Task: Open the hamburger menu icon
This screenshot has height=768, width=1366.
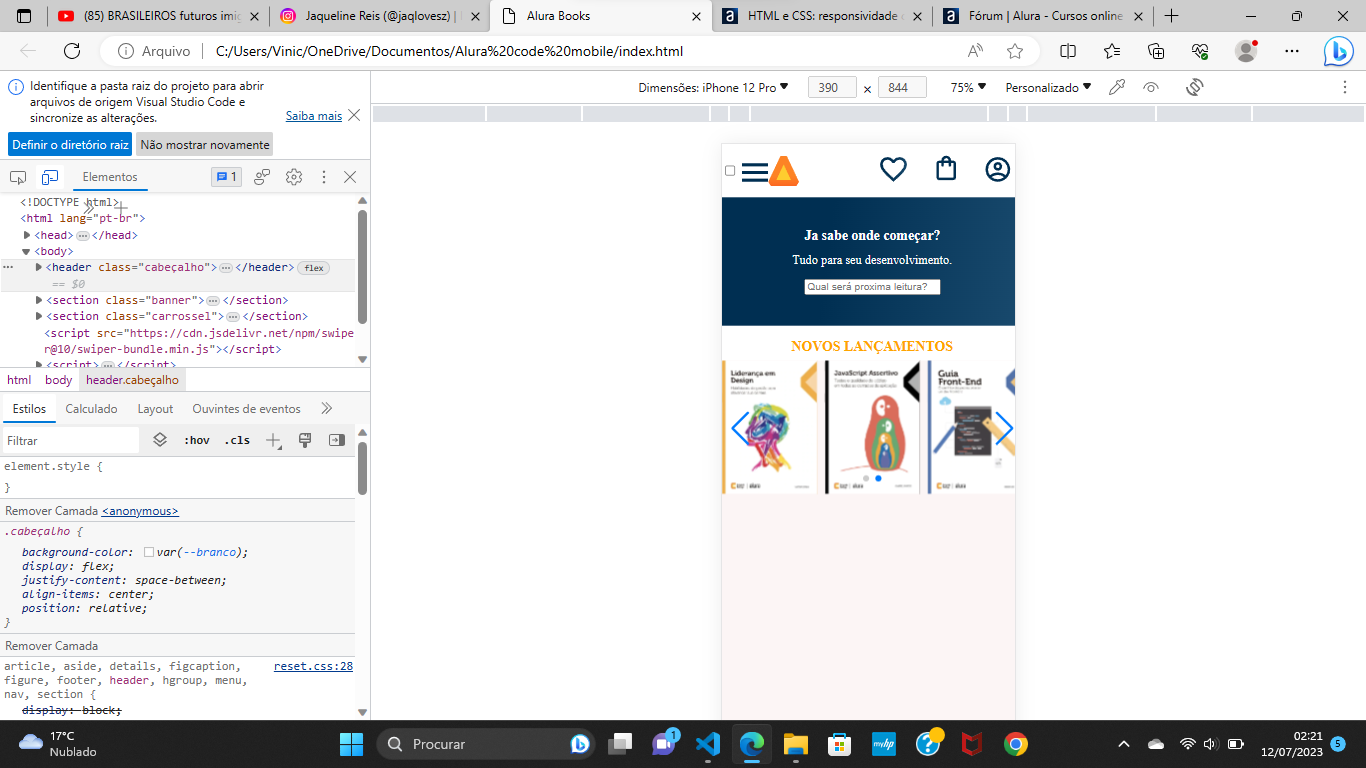Action: tap(755, 172)
